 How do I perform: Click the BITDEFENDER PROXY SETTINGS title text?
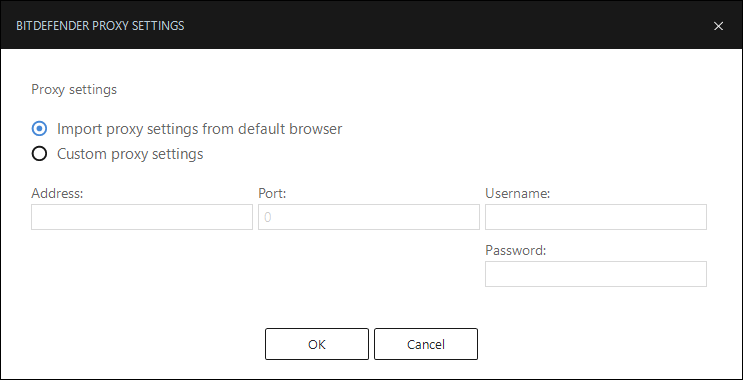(100, 26)
